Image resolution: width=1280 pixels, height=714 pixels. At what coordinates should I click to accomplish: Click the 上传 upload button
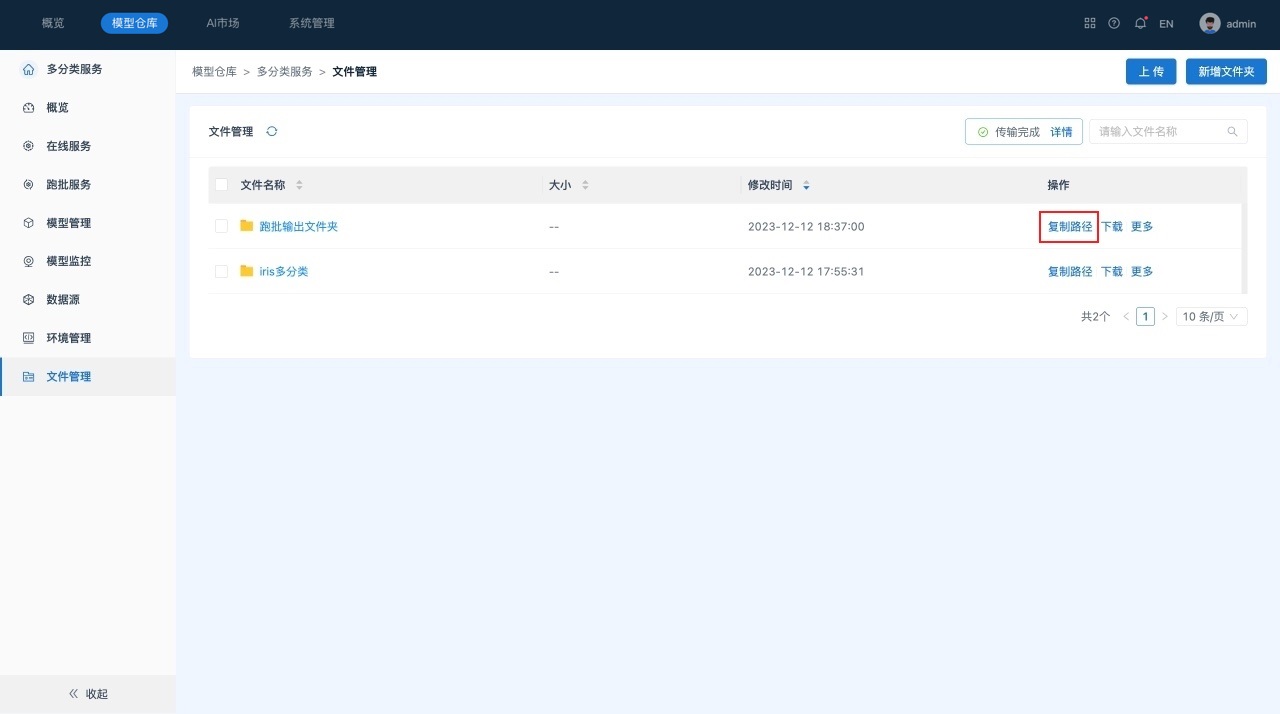pos(1151,72)
